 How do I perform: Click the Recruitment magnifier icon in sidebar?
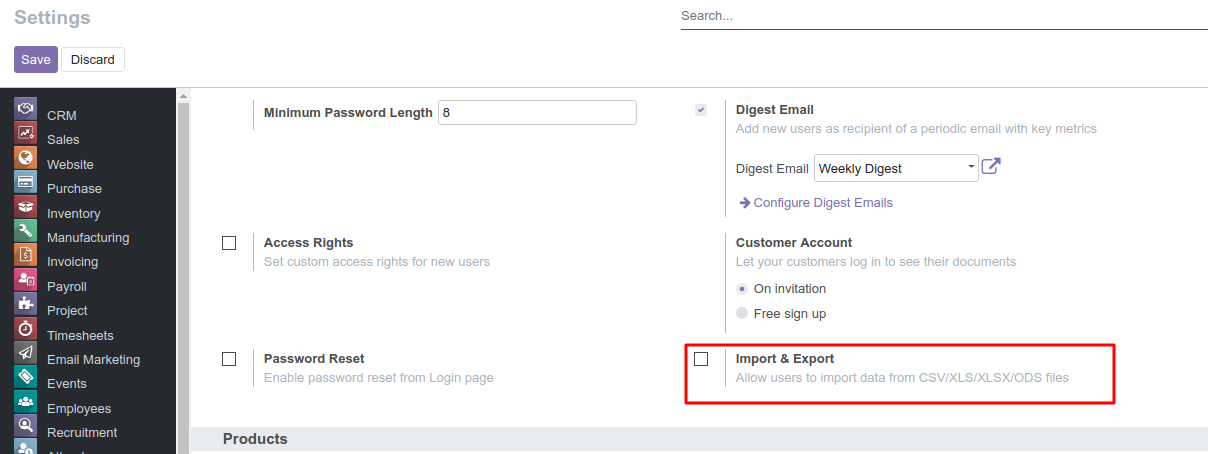coord(25,425)
